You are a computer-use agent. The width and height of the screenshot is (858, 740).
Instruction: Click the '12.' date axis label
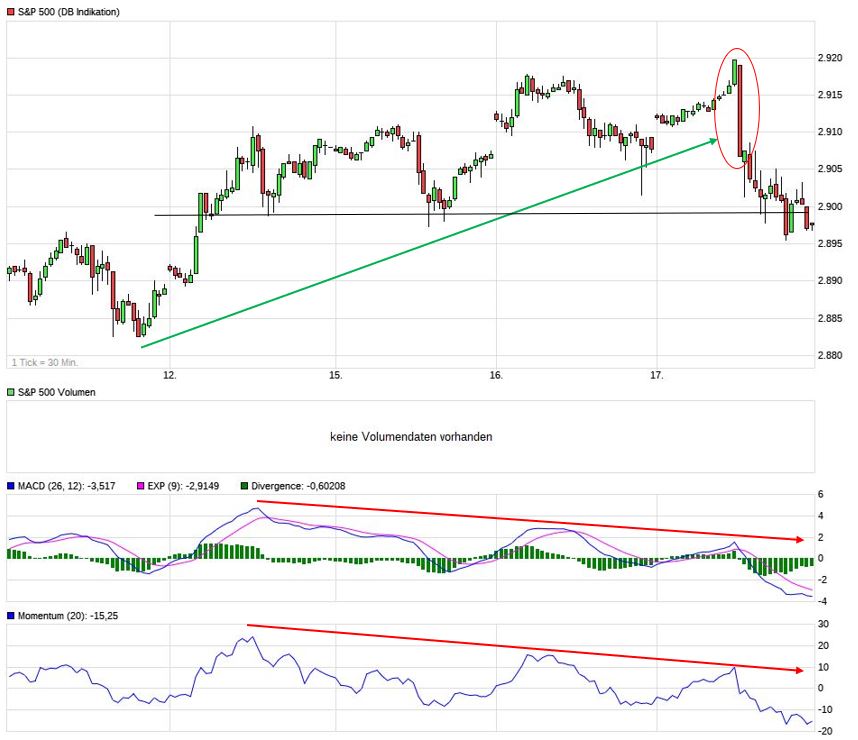(x=170, y=375)
